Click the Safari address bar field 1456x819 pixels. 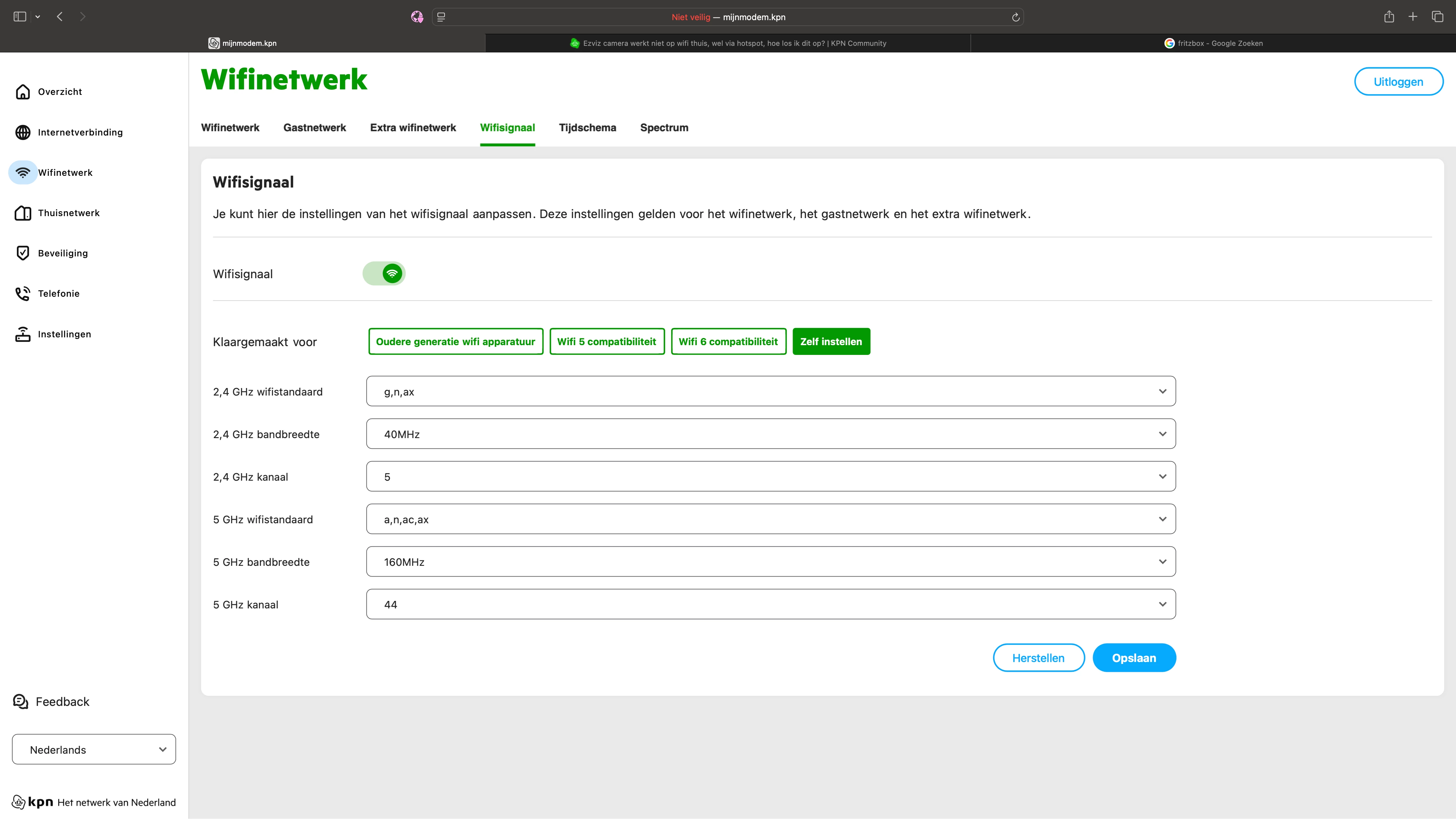pos(728,17)
